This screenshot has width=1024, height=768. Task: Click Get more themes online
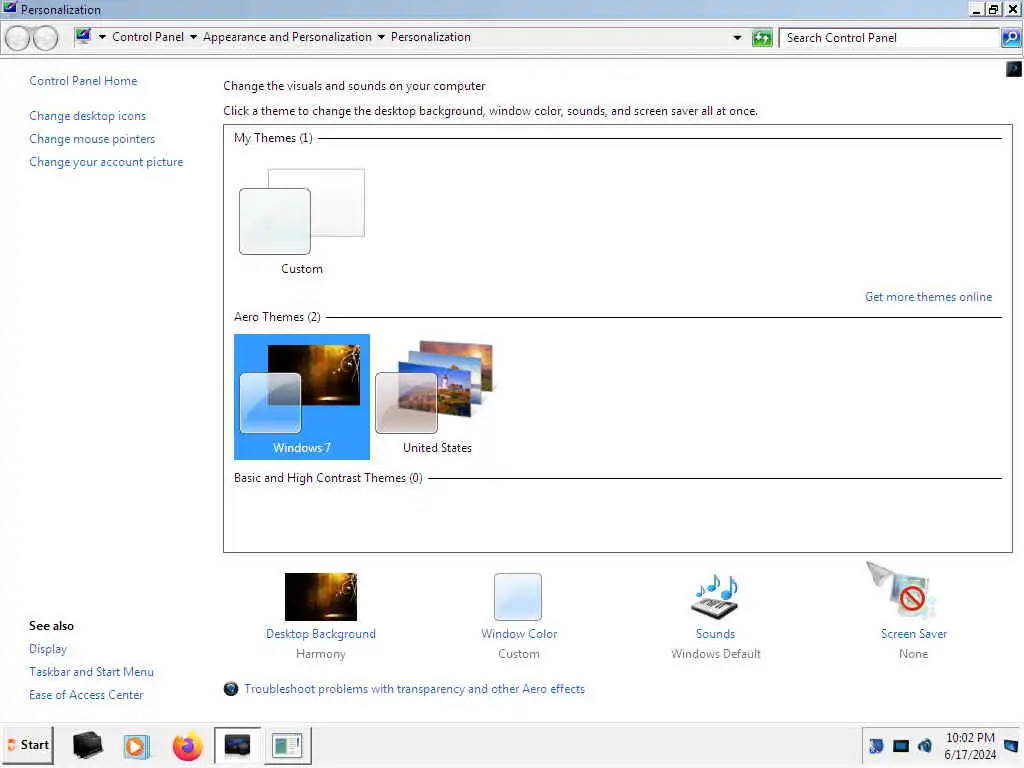click(928, 296)
